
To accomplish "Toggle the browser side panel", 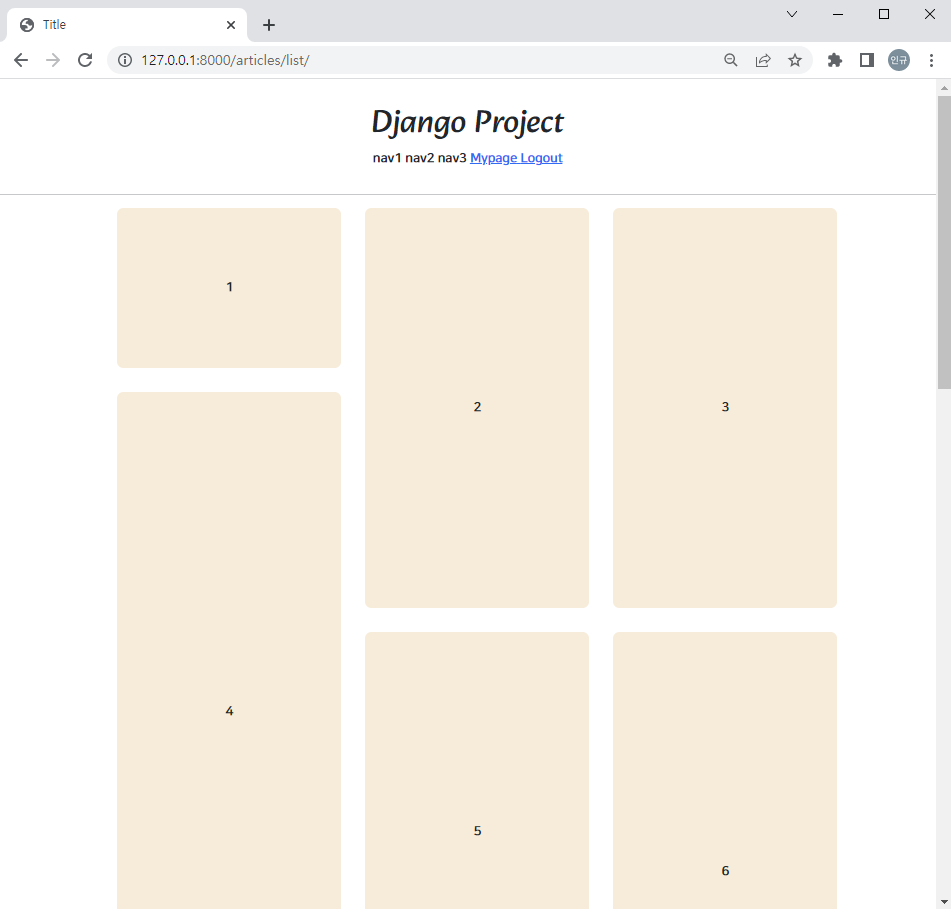I will 867,60.
